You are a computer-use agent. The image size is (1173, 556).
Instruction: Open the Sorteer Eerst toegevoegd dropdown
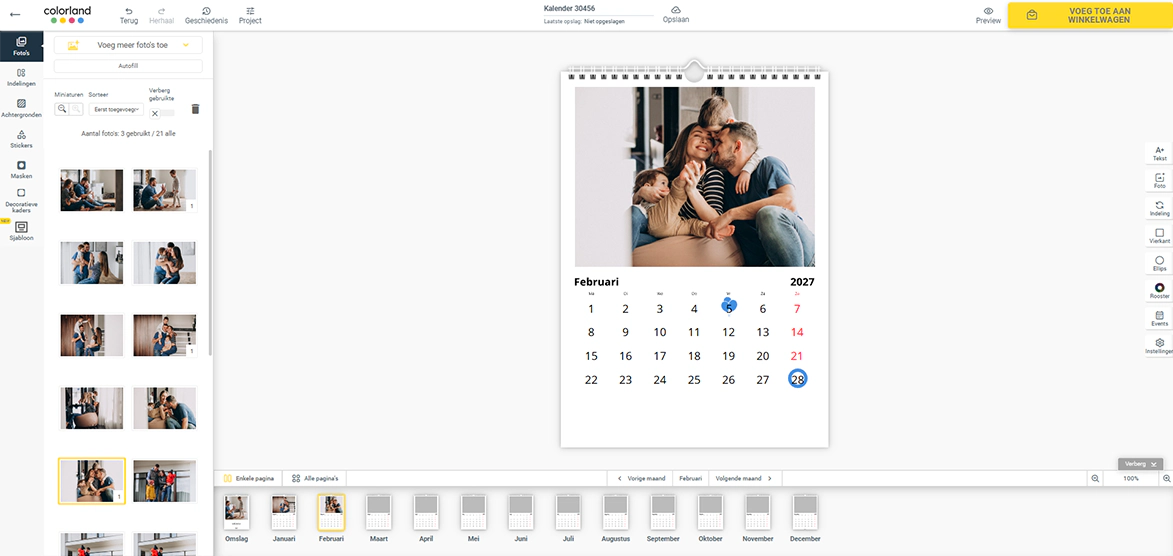click(x=116, y=109)
